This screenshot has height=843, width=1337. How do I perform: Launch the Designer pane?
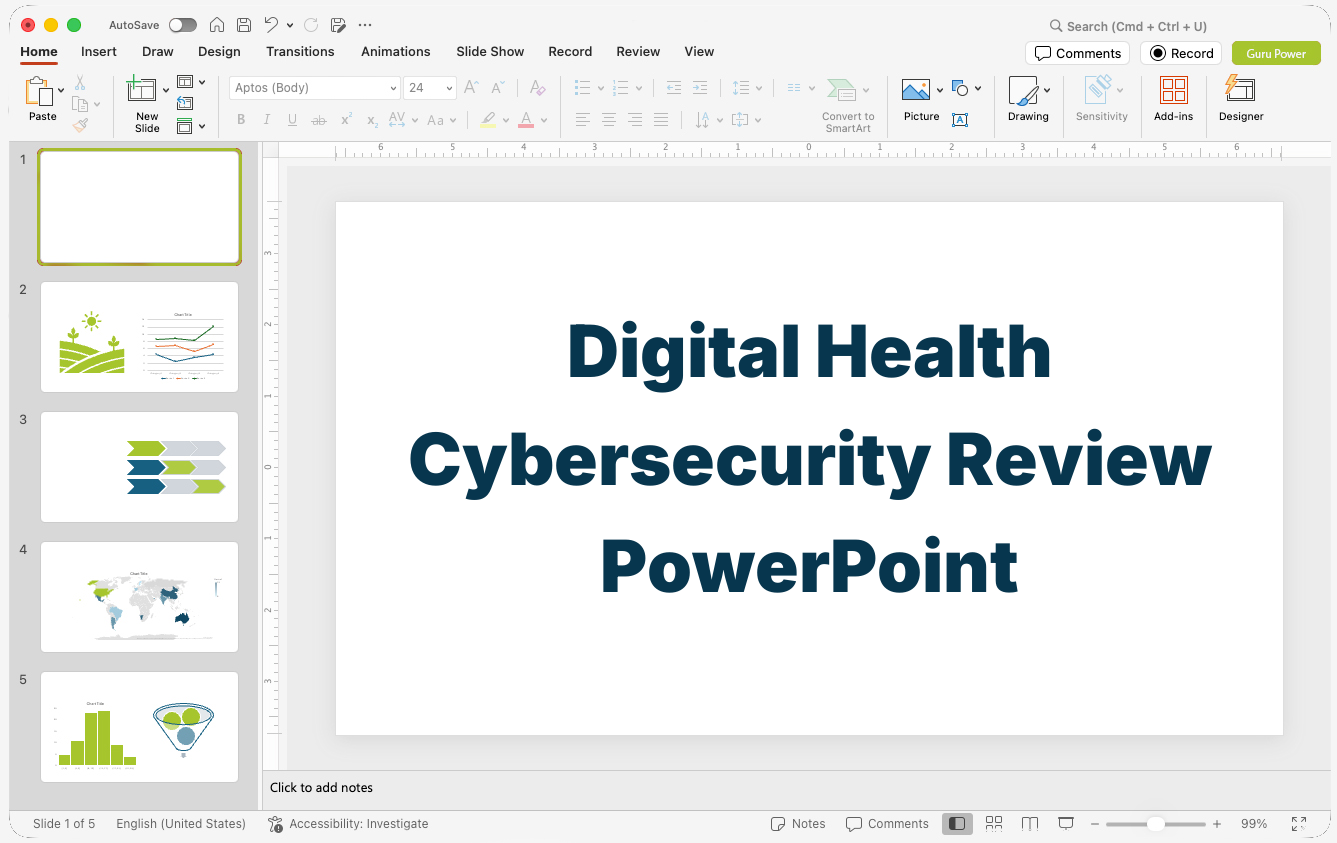point(1241,100)
